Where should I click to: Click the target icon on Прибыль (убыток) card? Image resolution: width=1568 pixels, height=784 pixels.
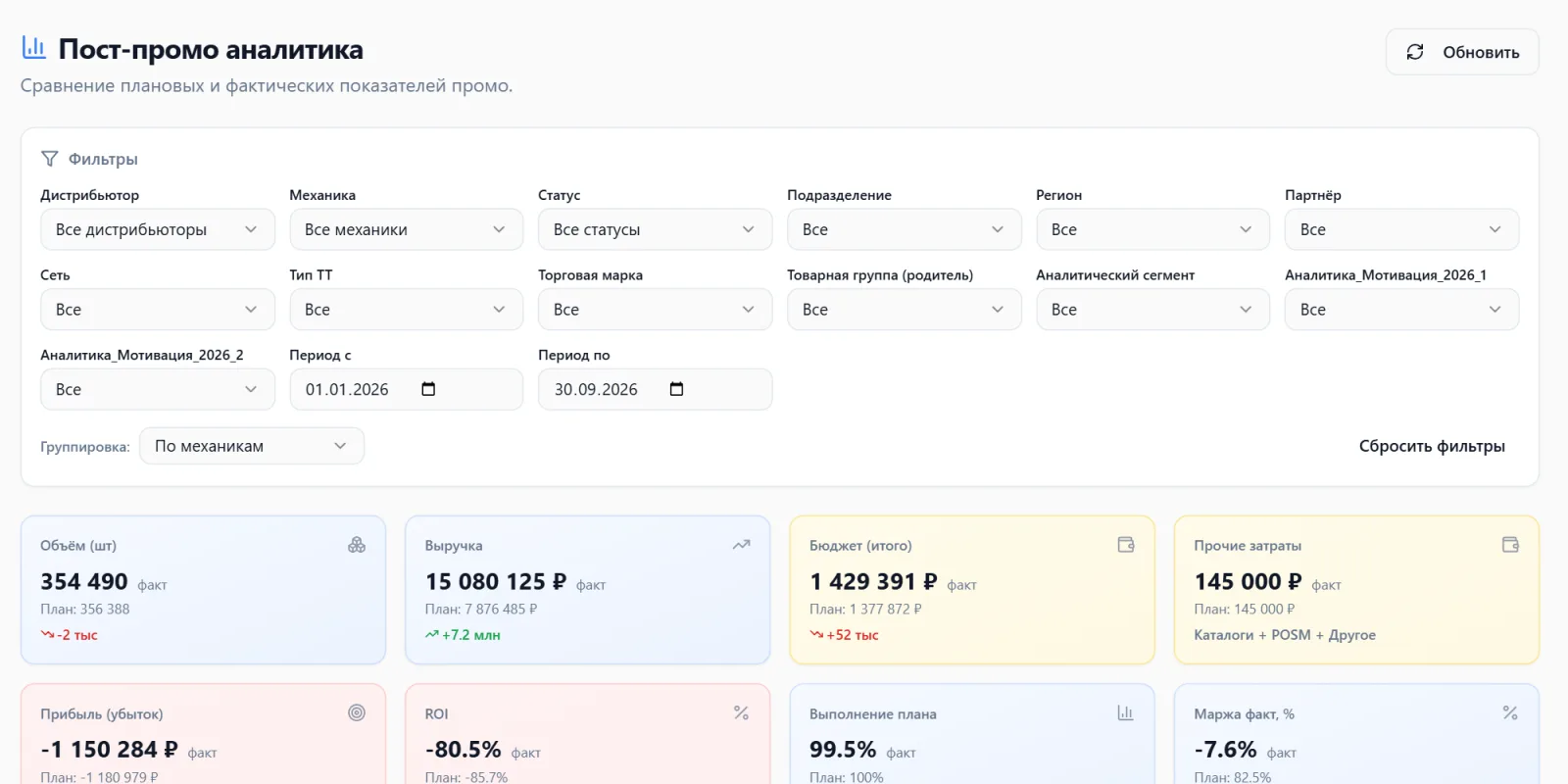(357, 712)
